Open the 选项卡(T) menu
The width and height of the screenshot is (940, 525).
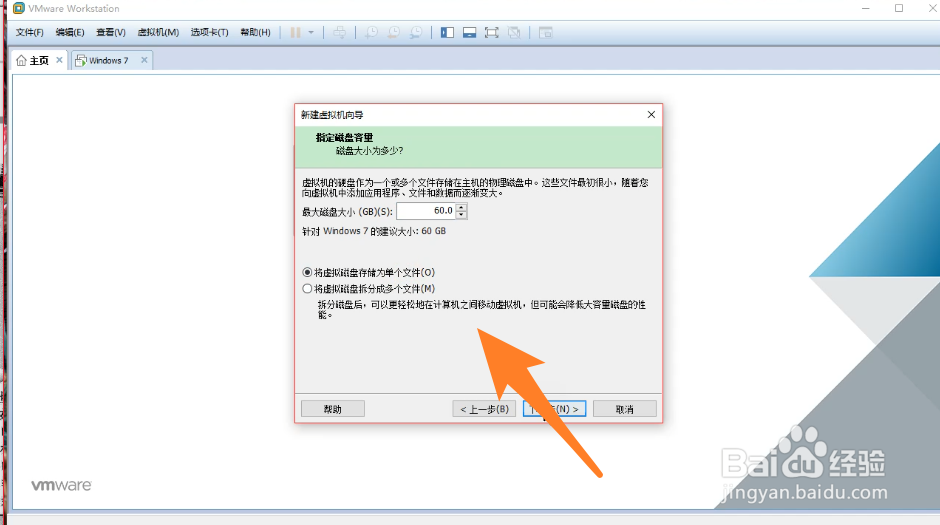click(209, 32)
